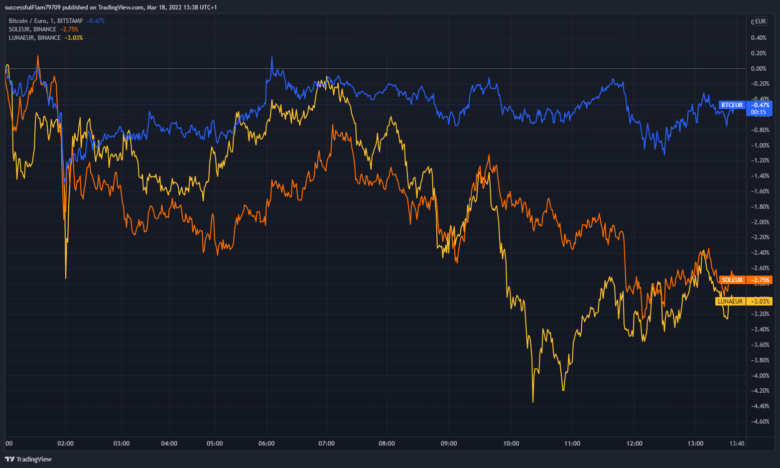Click the 13:00 time axis label

695,444
